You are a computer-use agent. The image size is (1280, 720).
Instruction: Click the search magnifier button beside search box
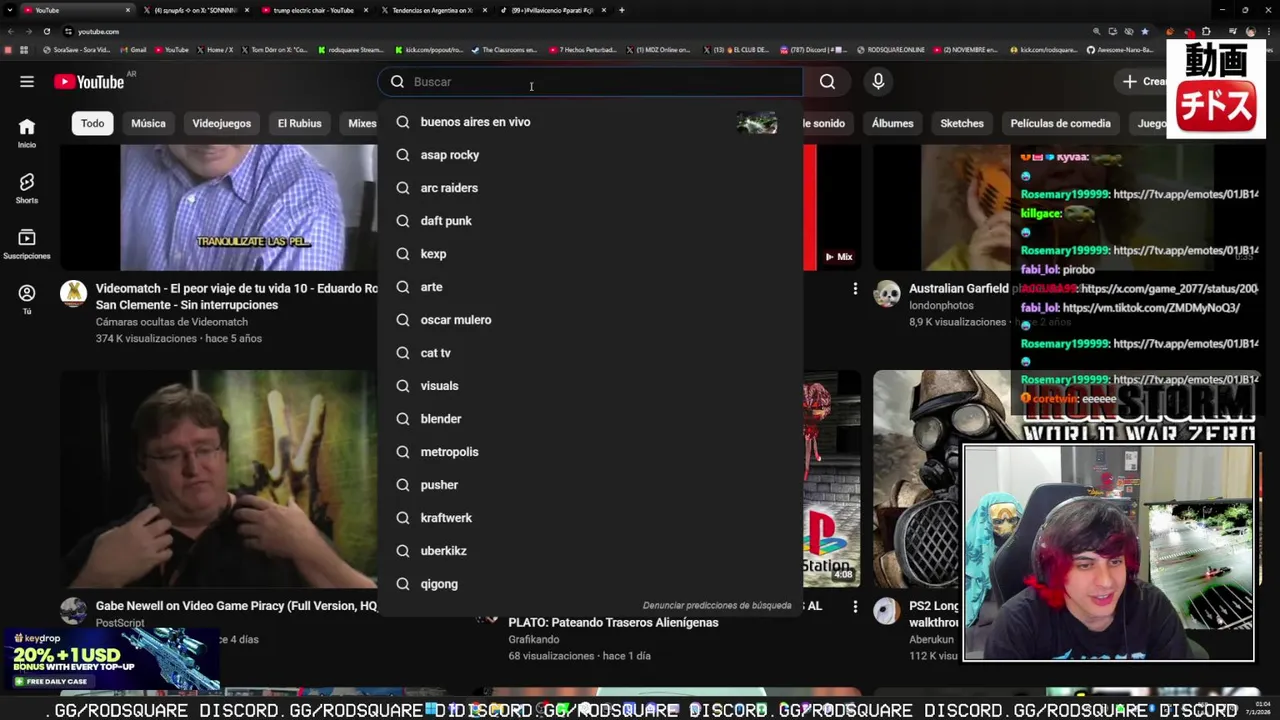pyautogui.click(x=827, y=82)
